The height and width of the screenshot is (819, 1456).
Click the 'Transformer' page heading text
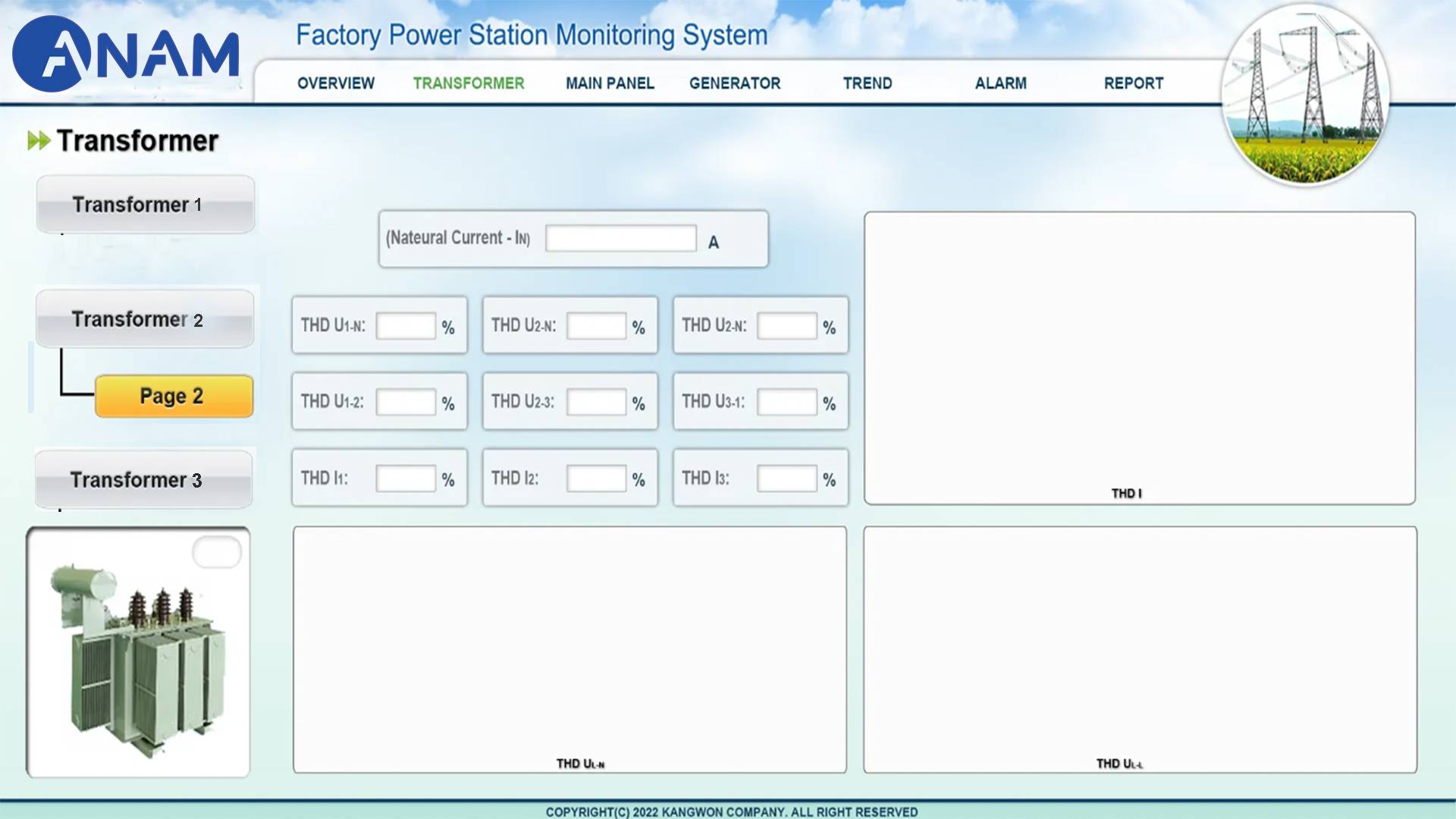point(137,141)
